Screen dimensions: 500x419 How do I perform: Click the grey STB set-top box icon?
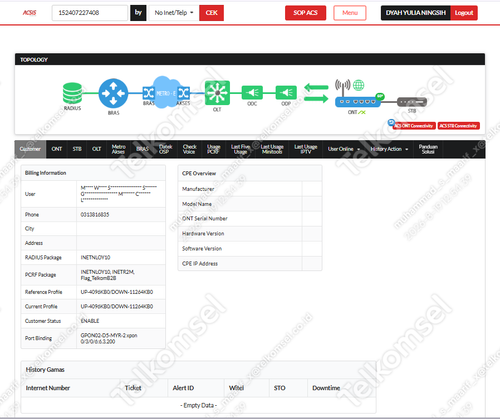pos(412,102)
